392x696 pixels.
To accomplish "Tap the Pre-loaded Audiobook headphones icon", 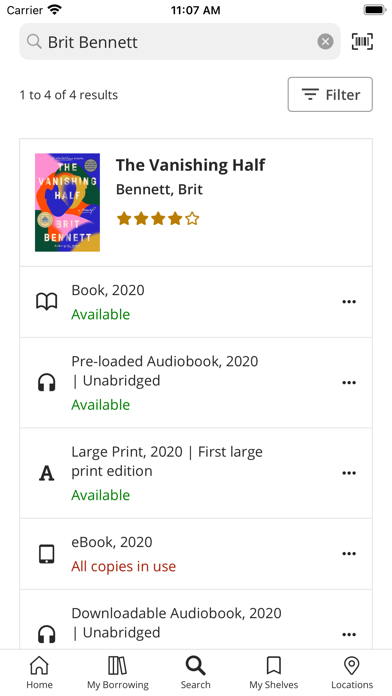I will pyautogui.click(x=47, y=383).
